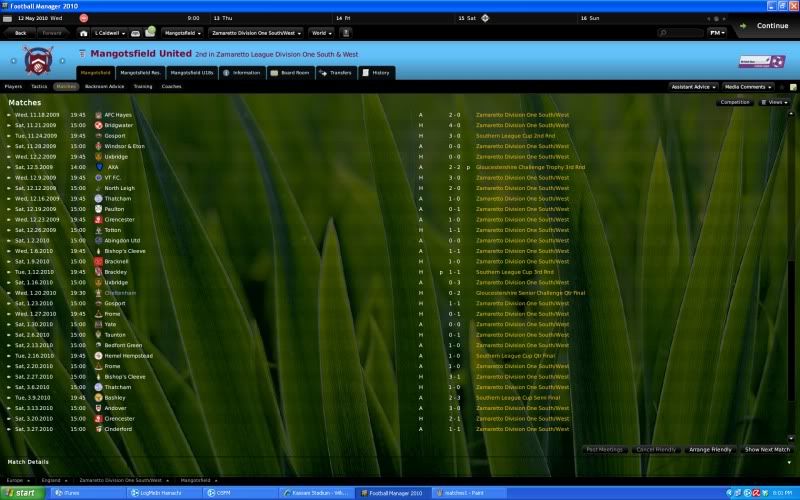Click the Arrange Friendly button

click(x=709, y=450)
